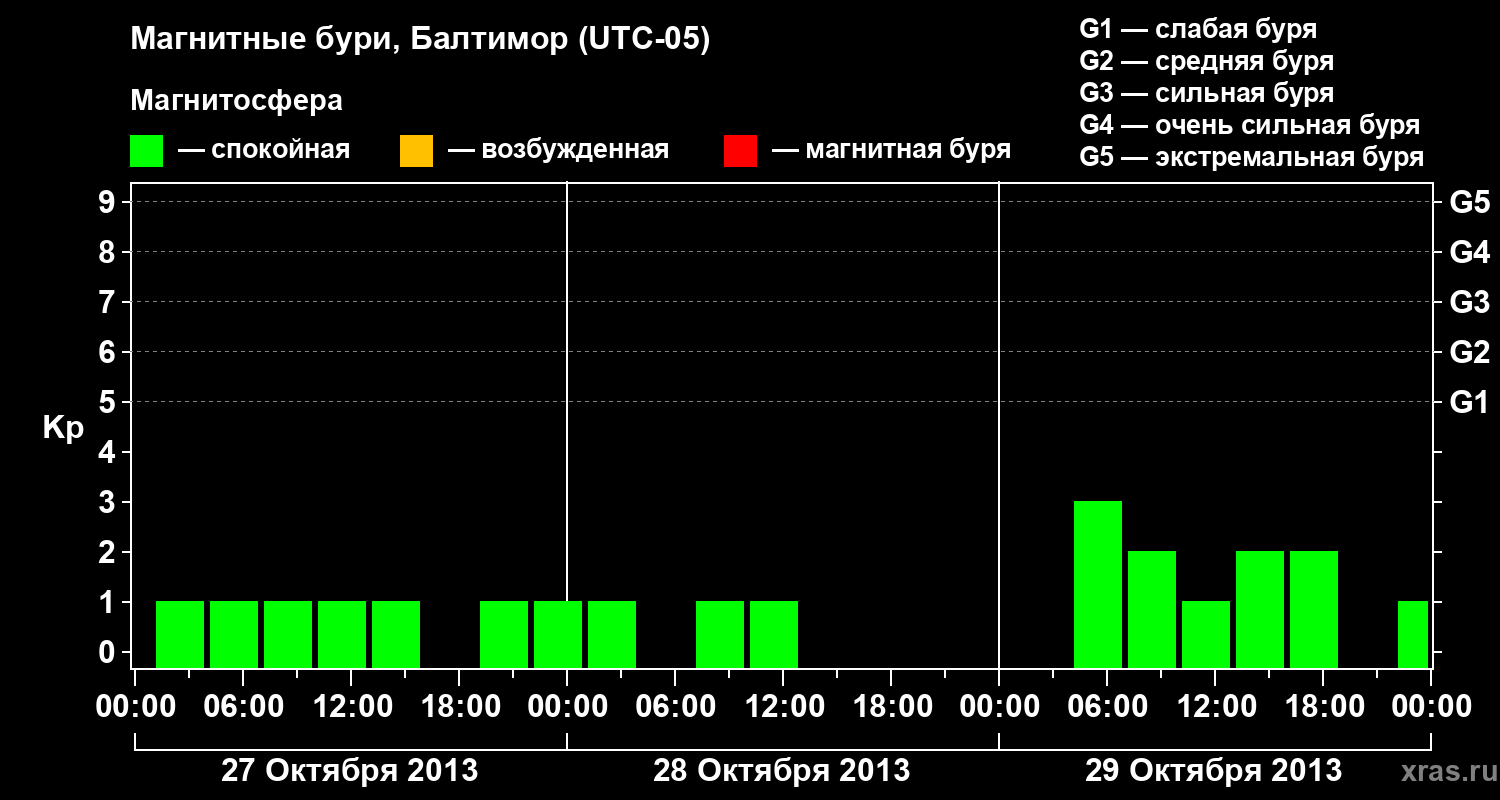
Task: Click the 'Kp' axis title
Action: (63, 428)
